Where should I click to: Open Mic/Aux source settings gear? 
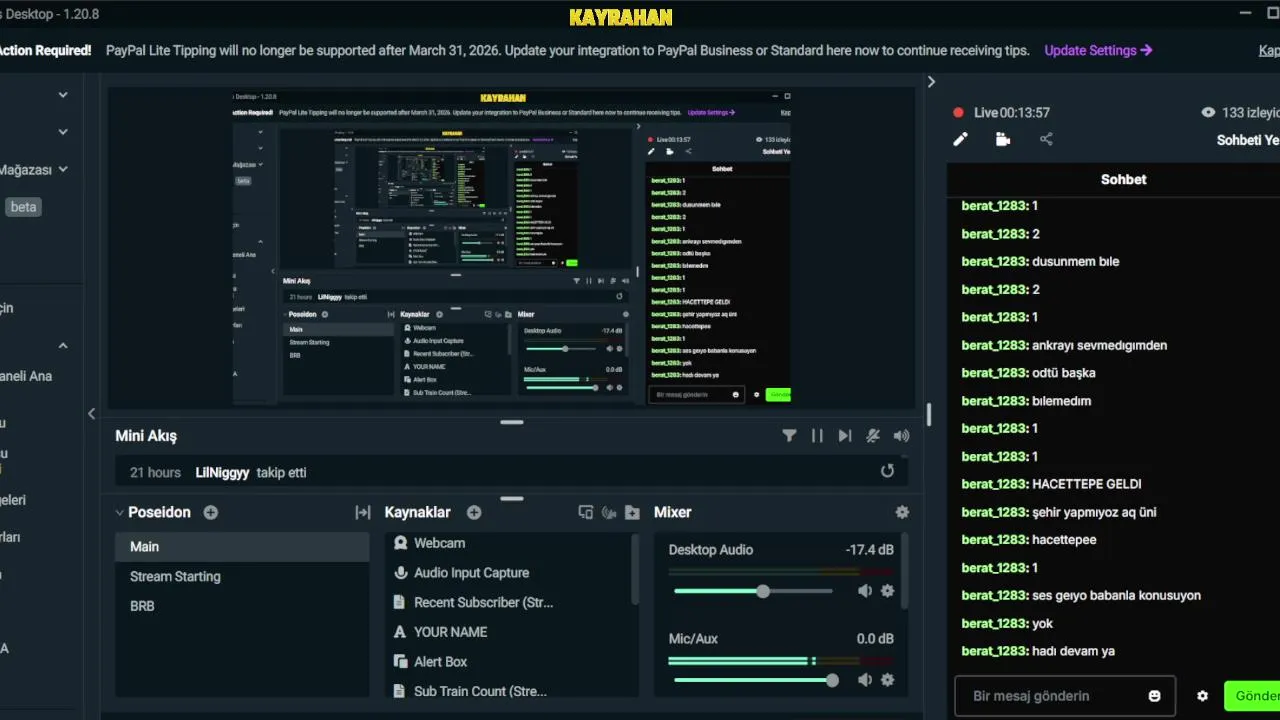887,680
